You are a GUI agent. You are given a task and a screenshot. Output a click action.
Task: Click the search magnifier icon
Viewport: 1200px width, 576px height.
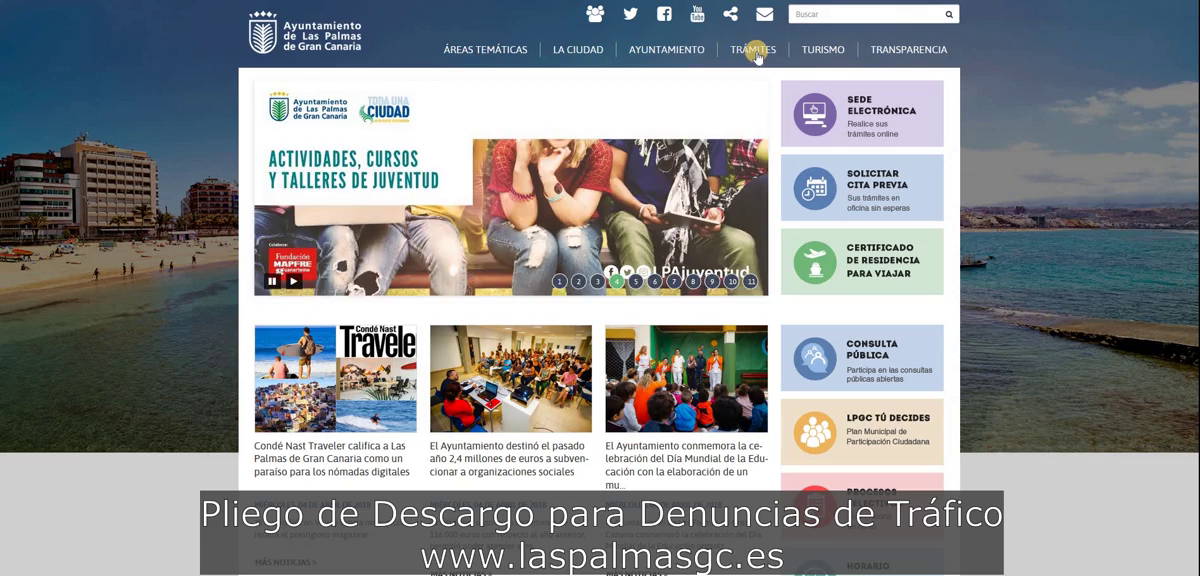[x=949, y=14]
